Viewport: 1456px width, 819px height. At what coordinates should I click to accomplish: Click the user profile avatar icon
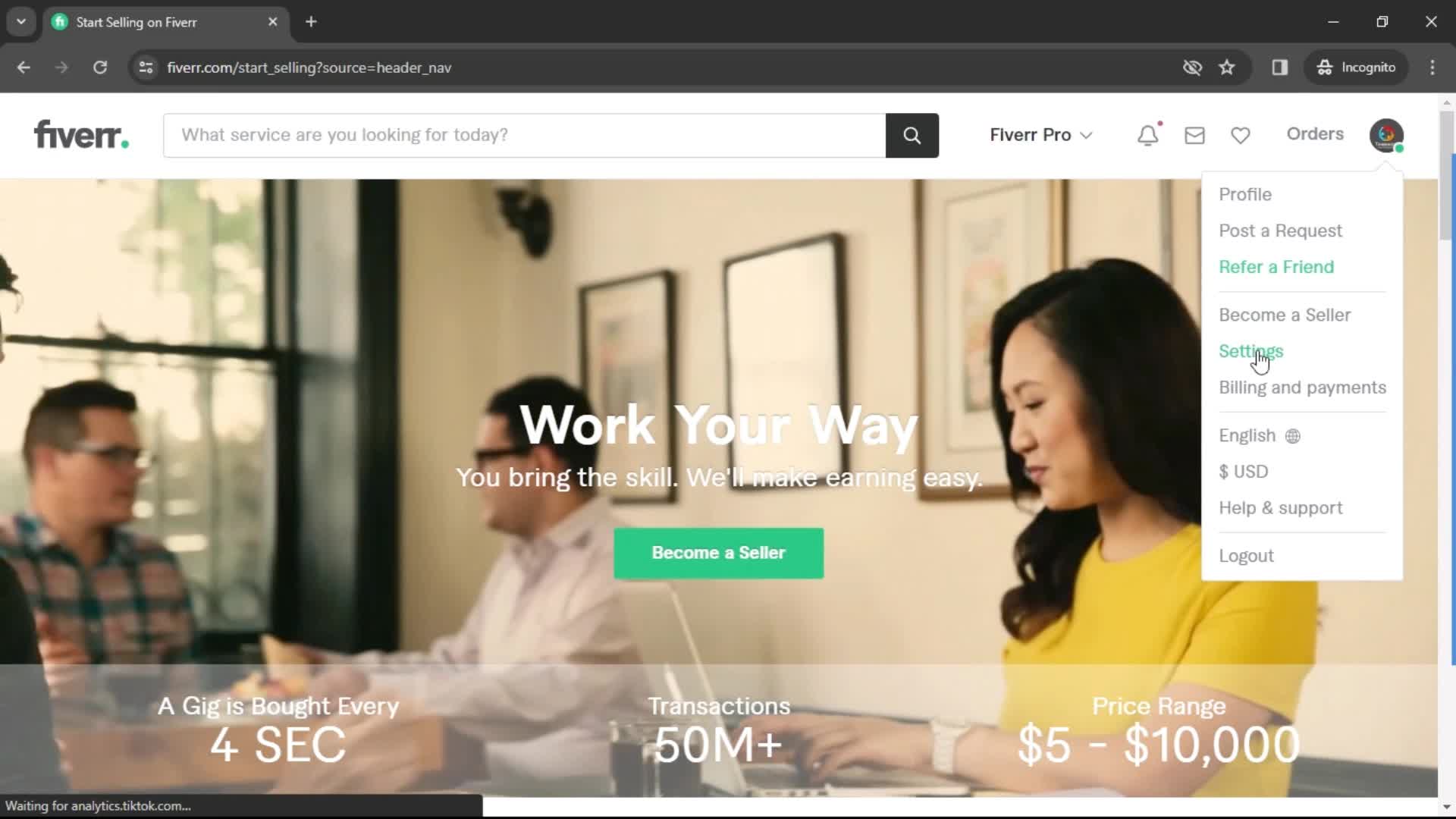point(1388,134)
